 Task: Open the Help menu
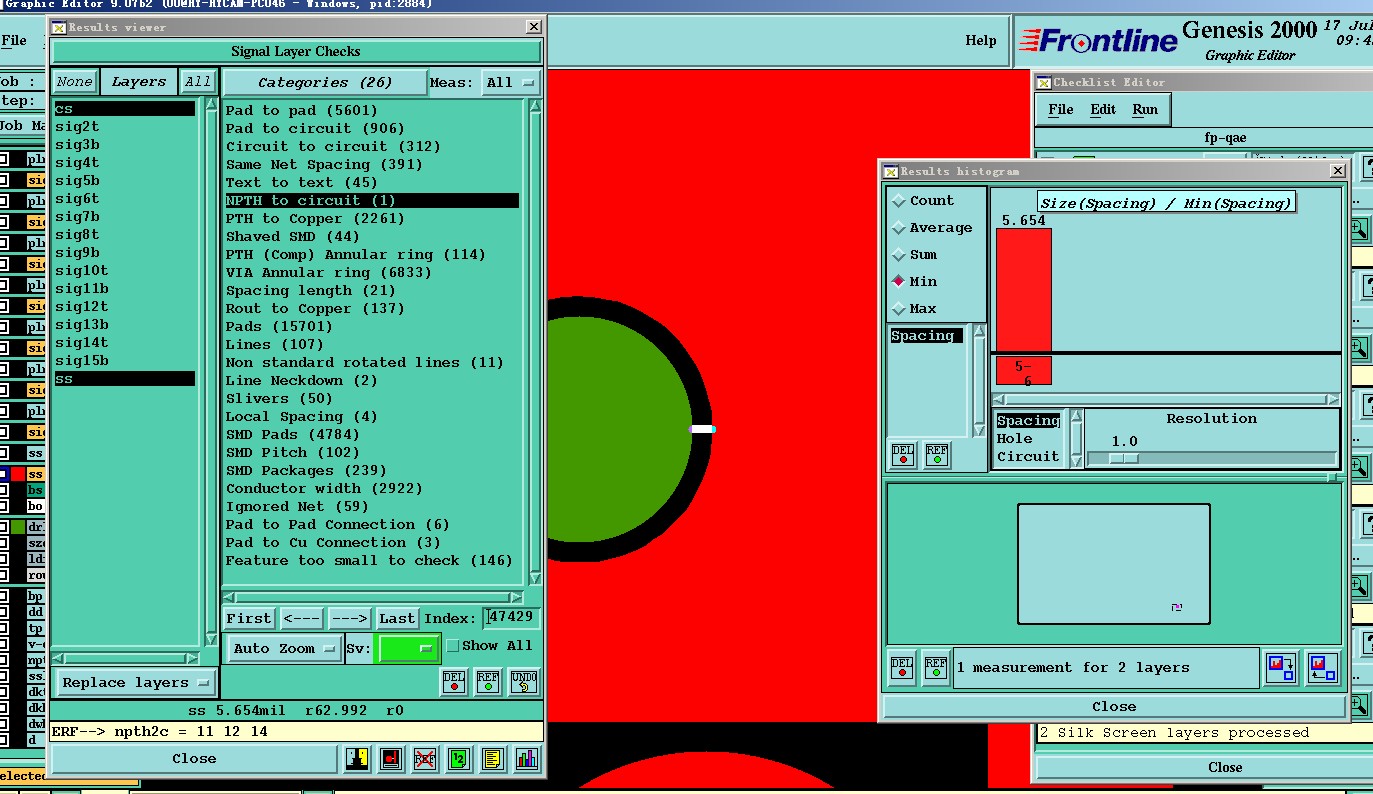(981, 41)
